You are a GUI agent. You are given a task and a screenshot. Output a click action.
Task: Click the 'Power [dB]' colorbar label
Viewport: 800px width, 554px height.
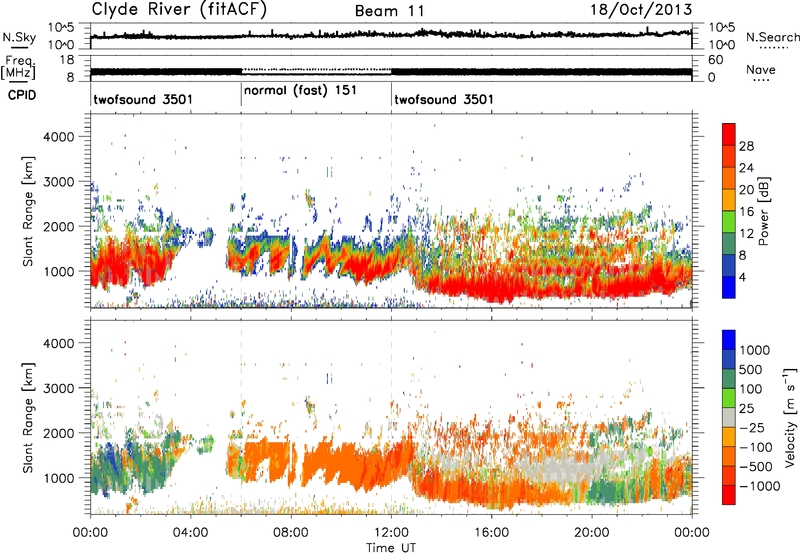pos(763,211)
